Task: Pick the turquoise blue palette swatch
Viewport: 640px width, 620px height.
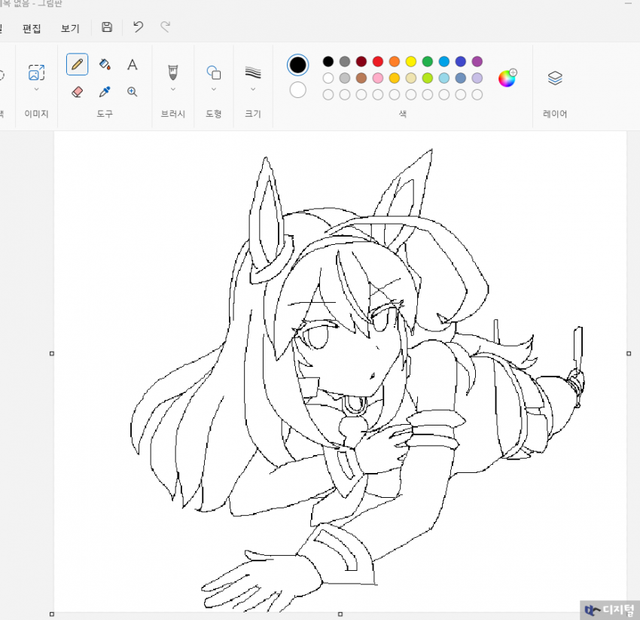Action: [444, 62]
